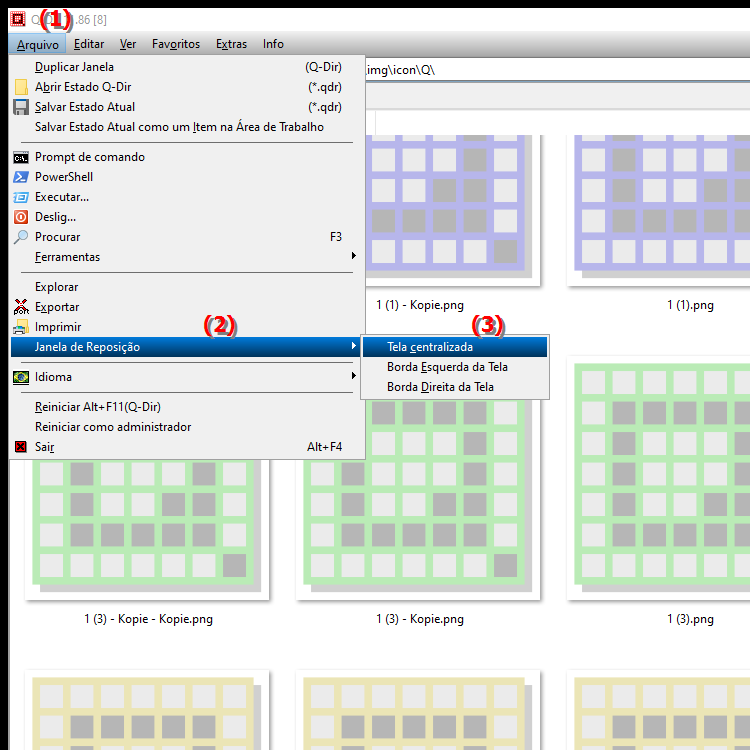Click file name 1 (3).png
The height and width of the screenshot is (750, 750).
[690, 619]
